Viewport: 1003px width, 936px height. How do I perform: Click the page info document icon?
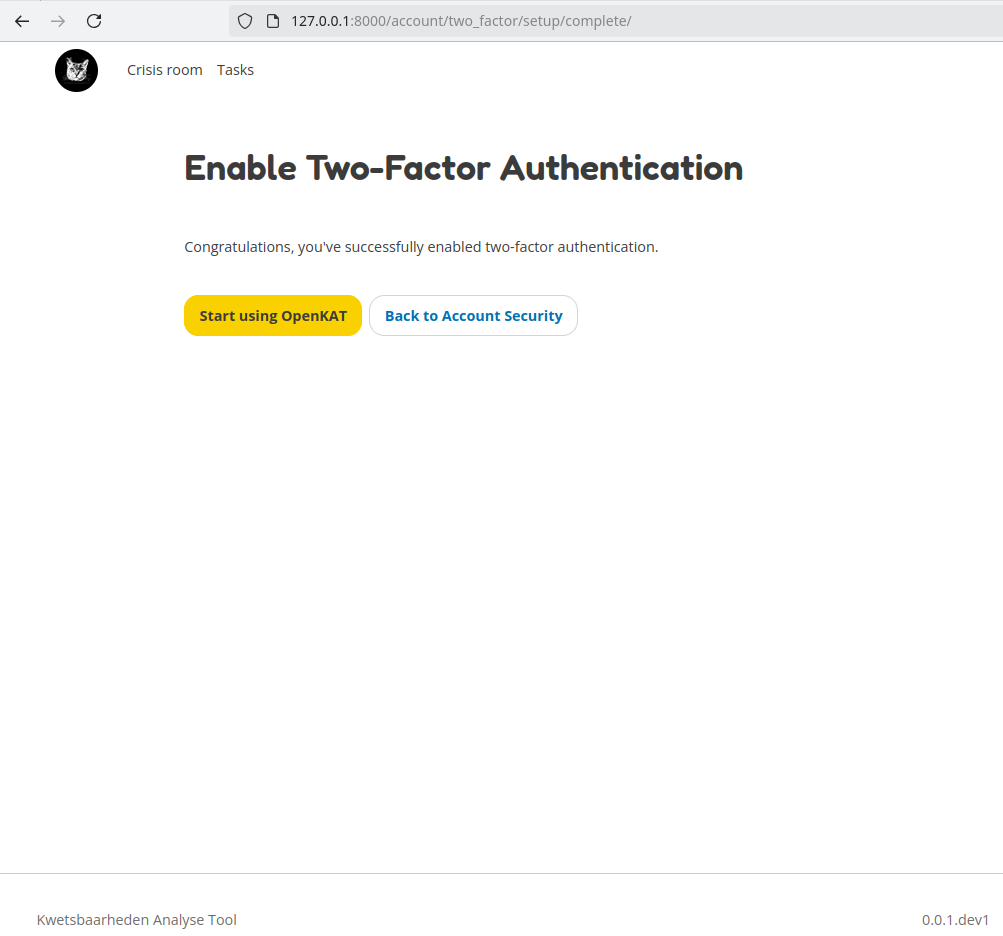273,21
